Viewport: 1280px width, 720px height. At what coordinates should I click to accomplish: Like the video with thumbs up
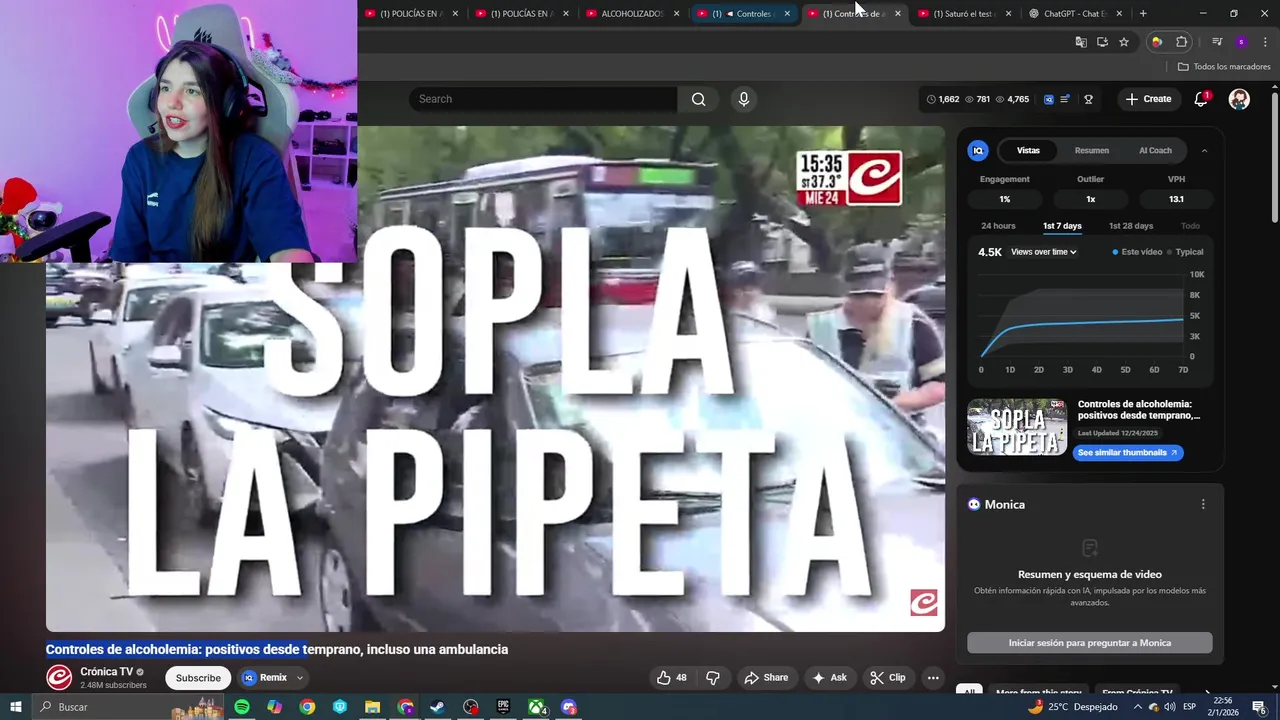pyautogui.click(x=671, y=677)
